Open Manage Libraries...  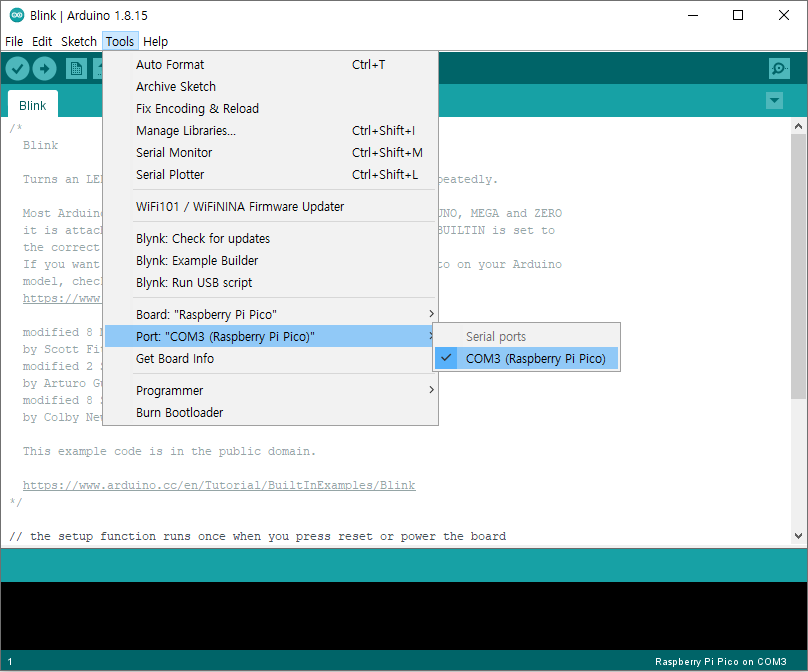(270, 131)
